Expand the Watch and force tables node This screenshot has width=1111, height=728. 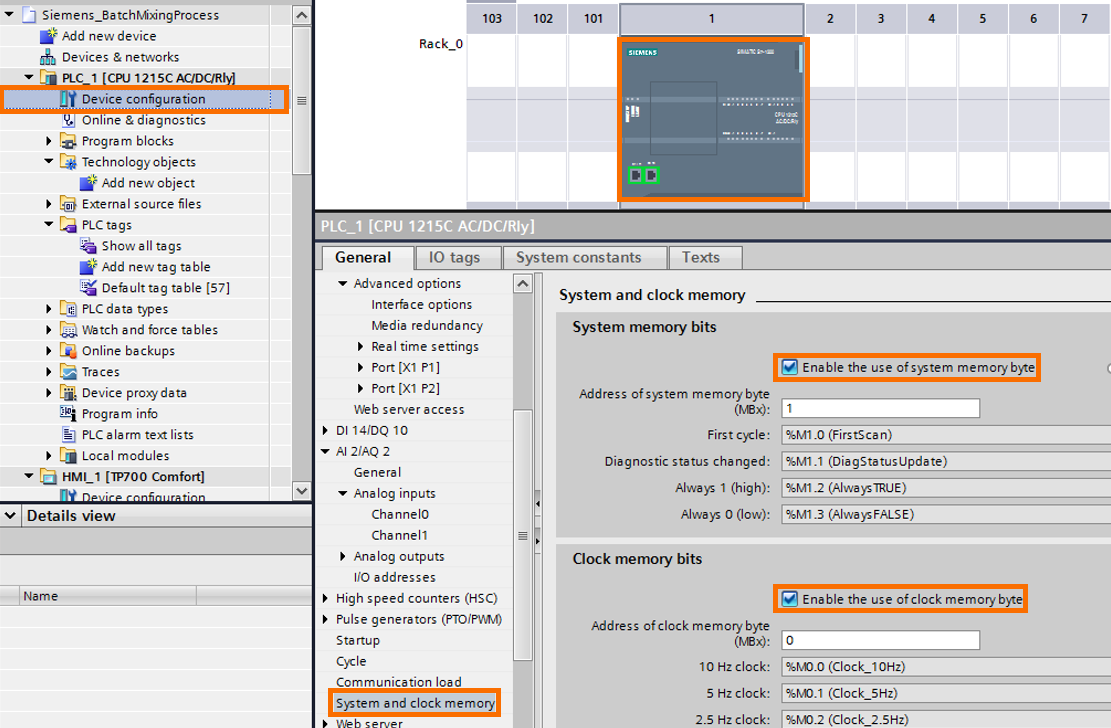pyautogui.click(x=49, y=330)
